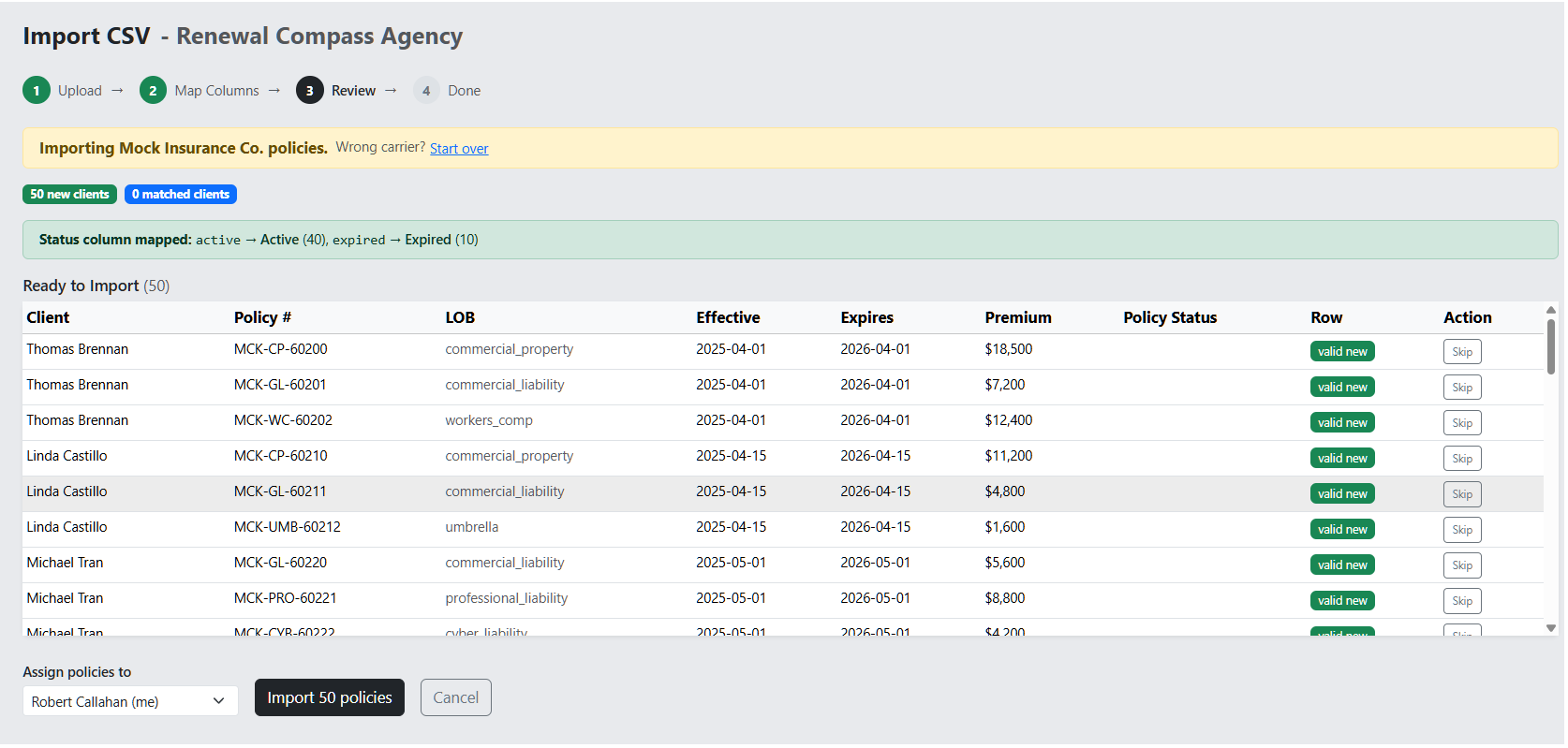
Task: Click workers_comp LOB cell
Action: (489, 420)
